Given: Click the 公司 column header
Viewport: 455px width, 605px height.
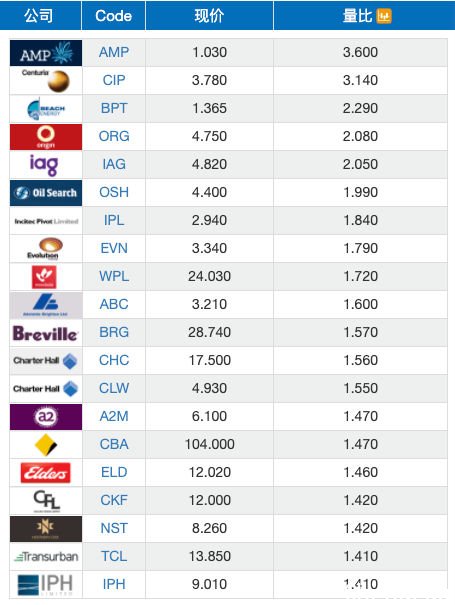Looking at the screenshot, I should tap(41, 15).
